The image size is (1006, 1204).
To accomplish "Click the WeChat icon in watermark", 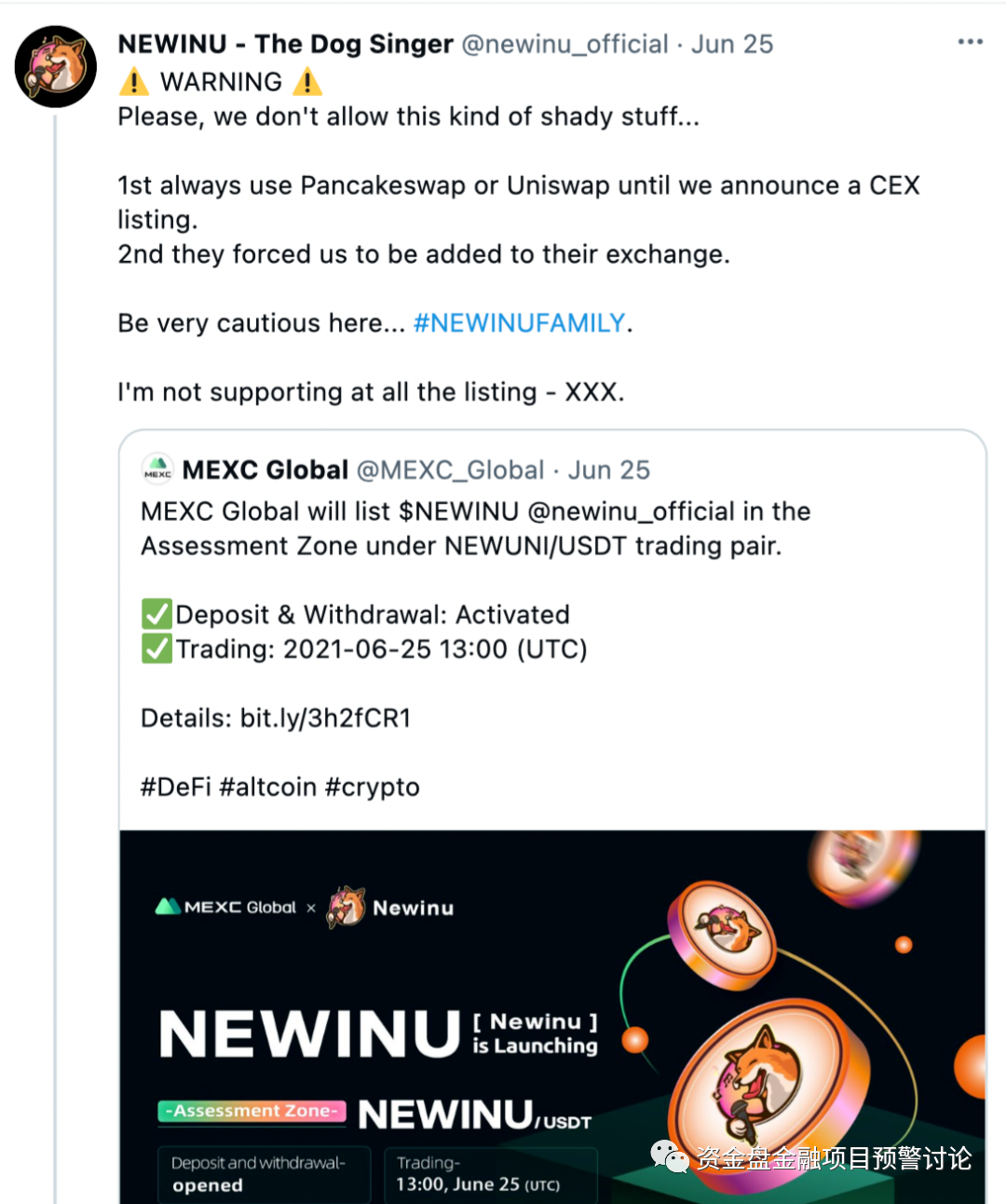I will tap(670, 1156).
